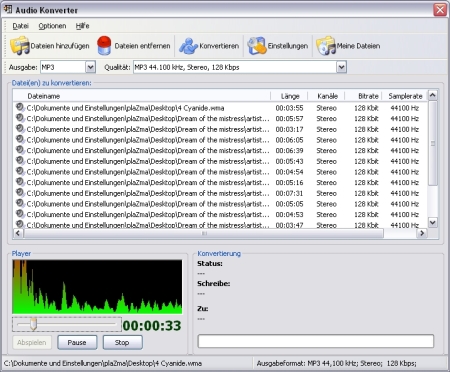Click the file icon on row with 00:07:31
This screenshot has width=450, height=372.
[20, 193]
